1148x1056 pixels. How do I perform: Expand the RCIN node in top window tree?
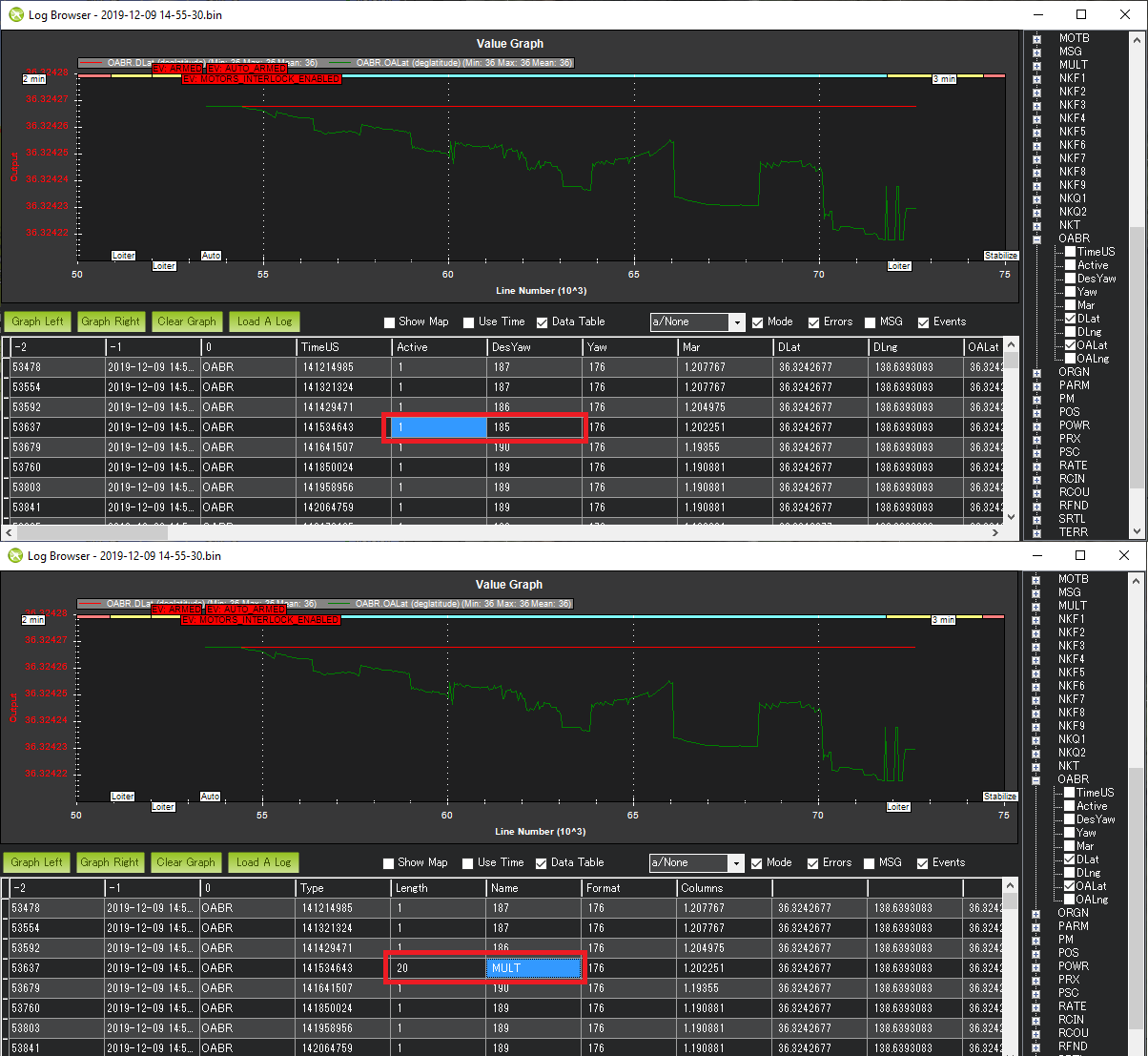[x=1036, y=479]
